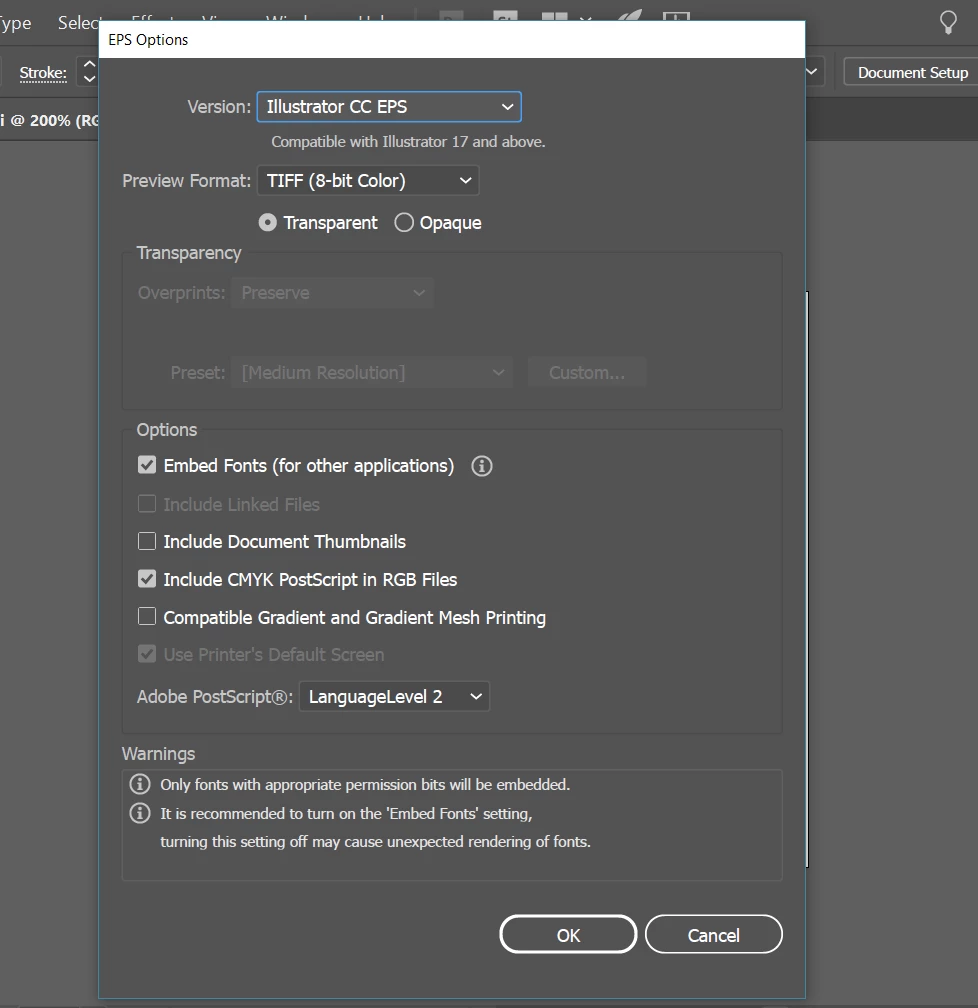The height and width of the screenshot is (1008, 978).
Task: Open the Preview Format dropdown
Action: point(368,181)
